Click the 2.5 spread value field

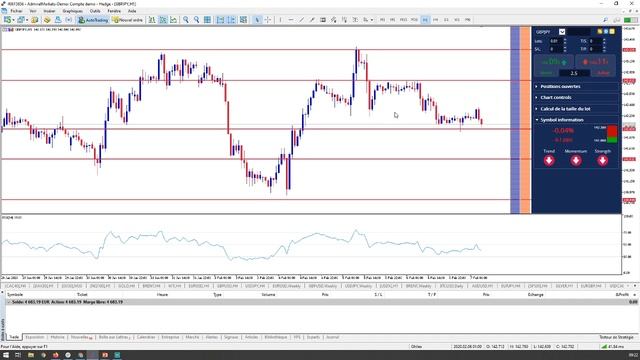click(x=574, y=73)
